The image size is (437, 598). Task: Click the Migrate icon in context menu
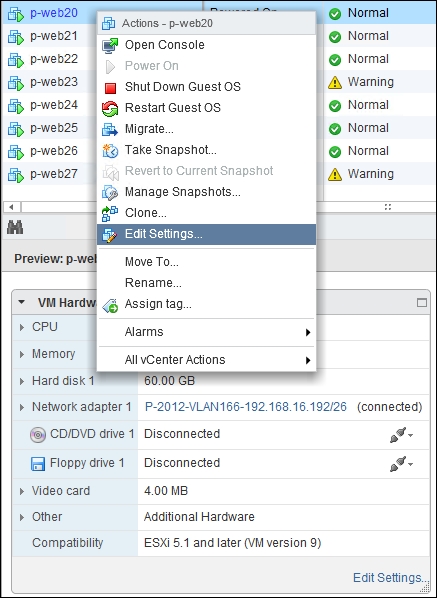[110, 129]
